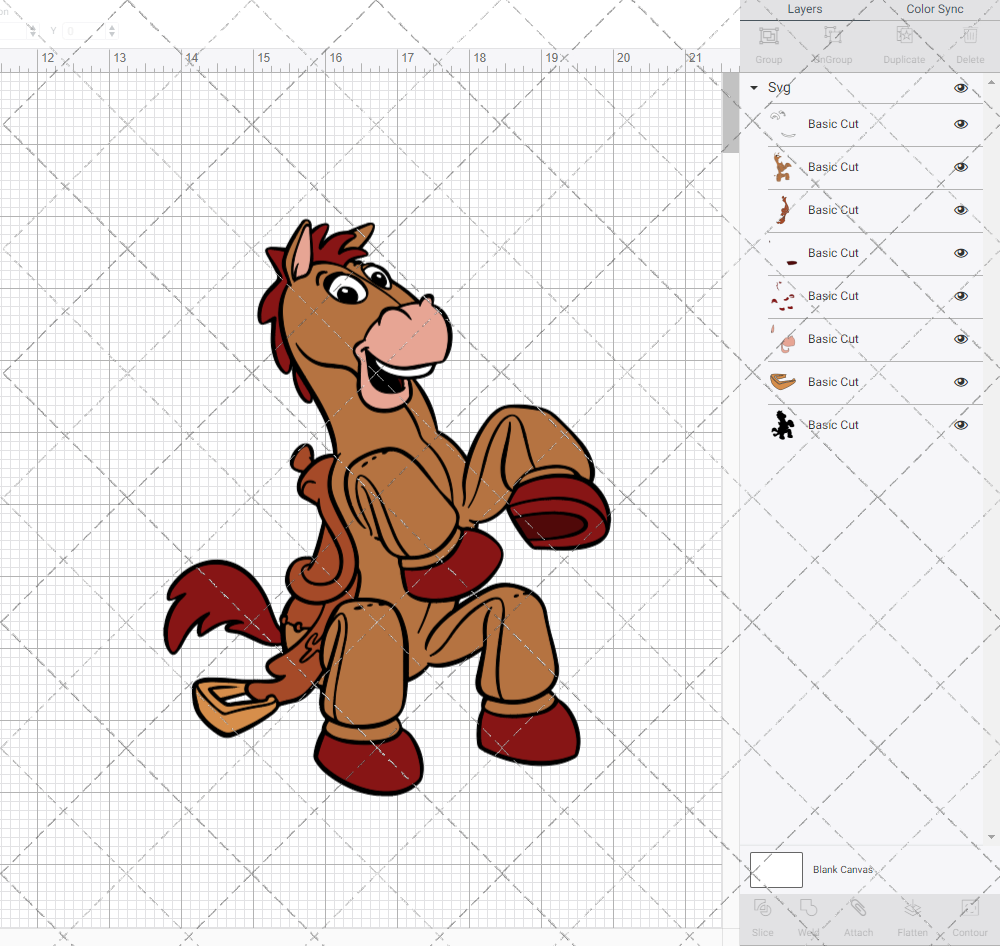Select the black silhouette layer thumbnail

coord(783,425)
